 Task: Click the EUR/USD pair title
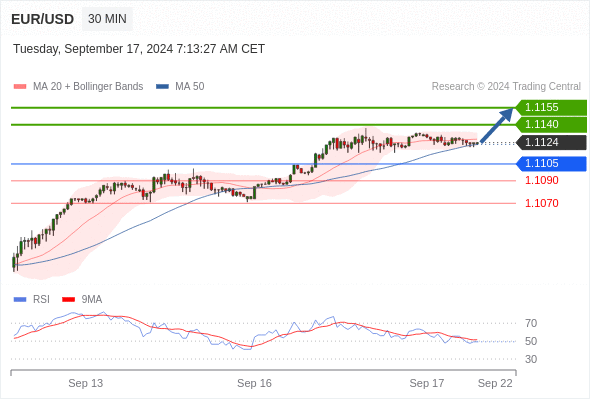(43, 19)
